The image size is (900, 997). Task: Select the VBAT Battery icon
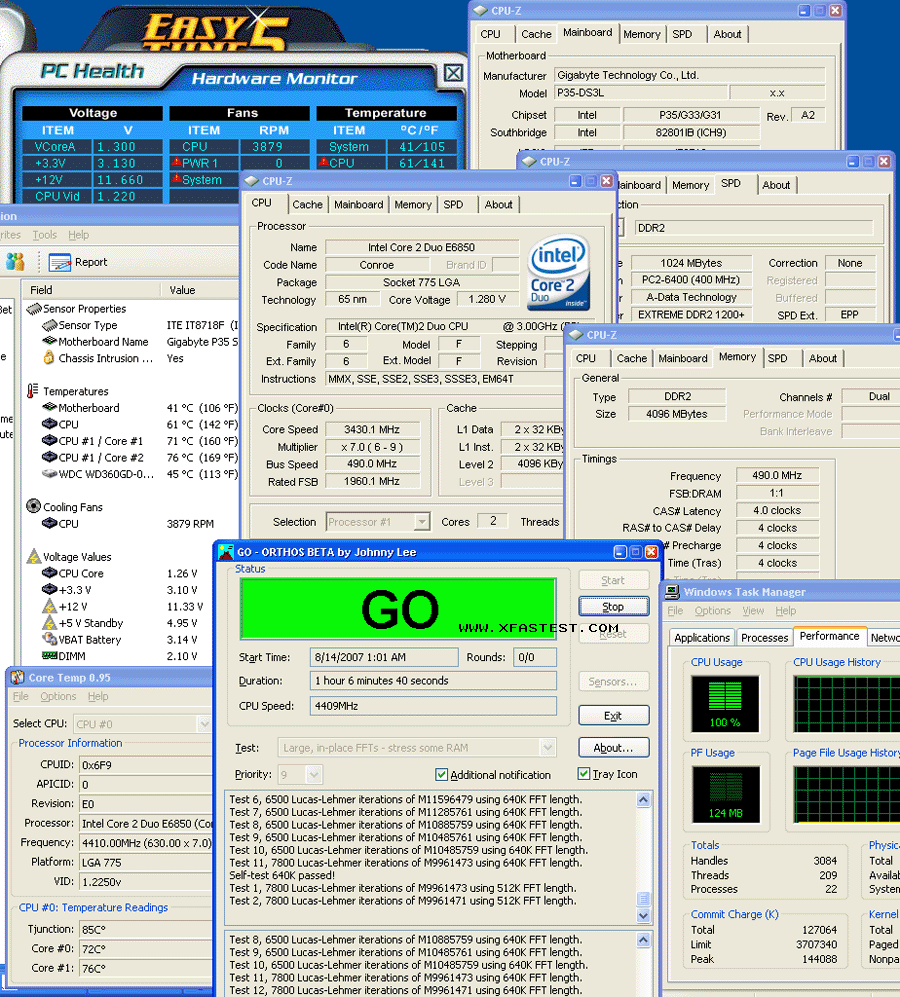click(49, 639)
